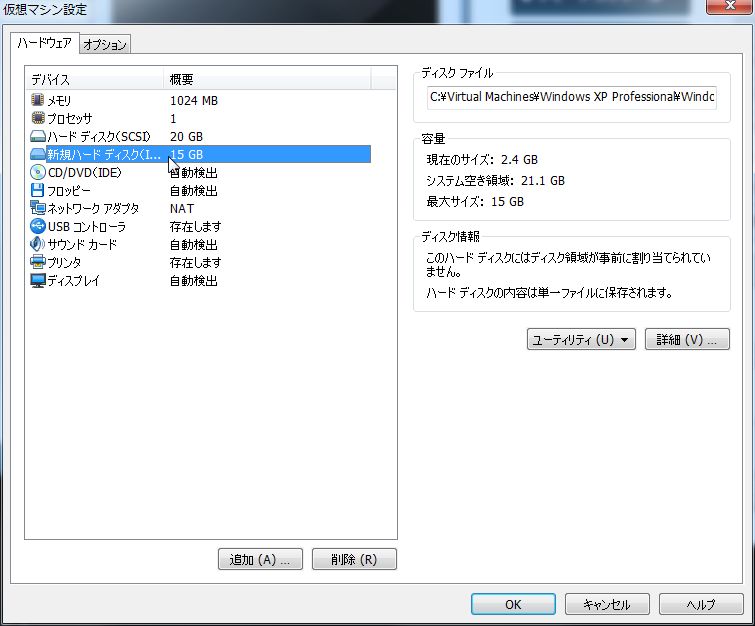Click the 20 GB disk summary
The width and height of the screenshot is (755, 626).
tap(186, 137)
